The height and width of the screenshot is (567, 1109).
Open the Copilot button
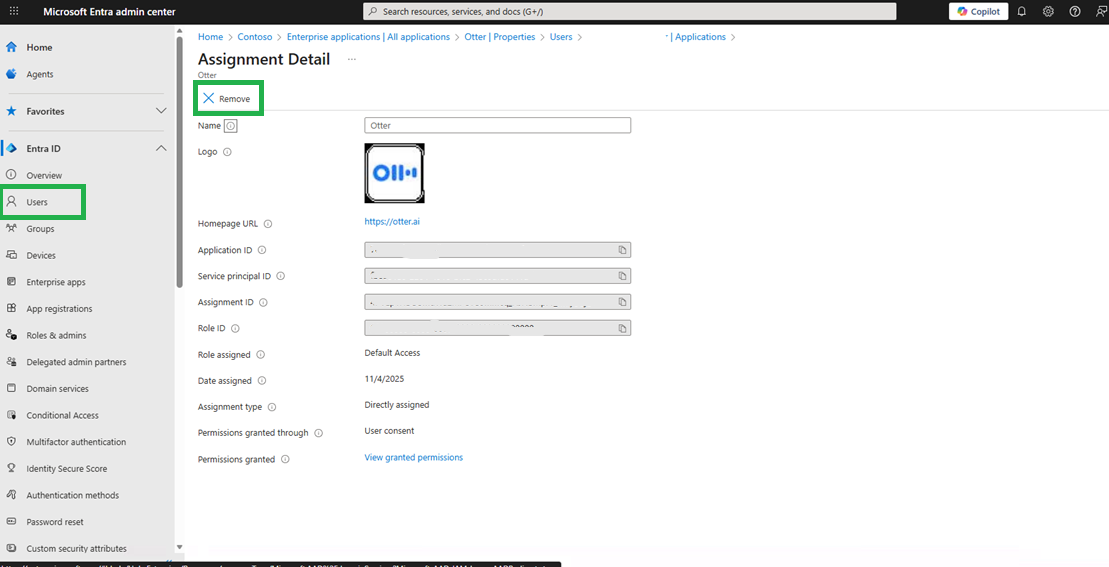pyautogui.click(x=978, y=11)
